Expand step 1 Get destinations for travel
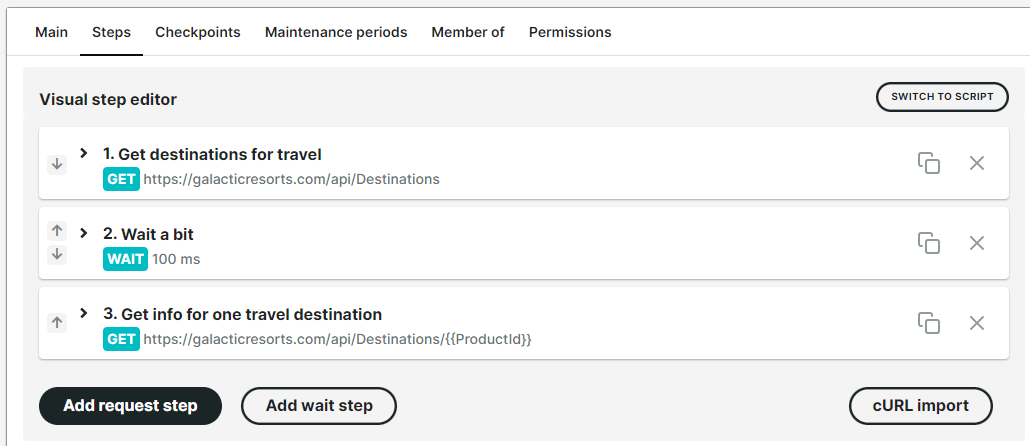The height and width of the screenshot is (446, 1030). (x=84, y=153)
